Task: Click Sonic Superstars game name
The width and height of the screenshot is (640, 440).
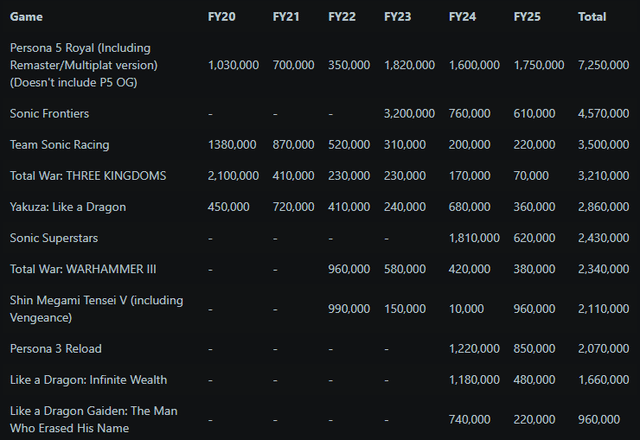Action: (x=54, y=238)
